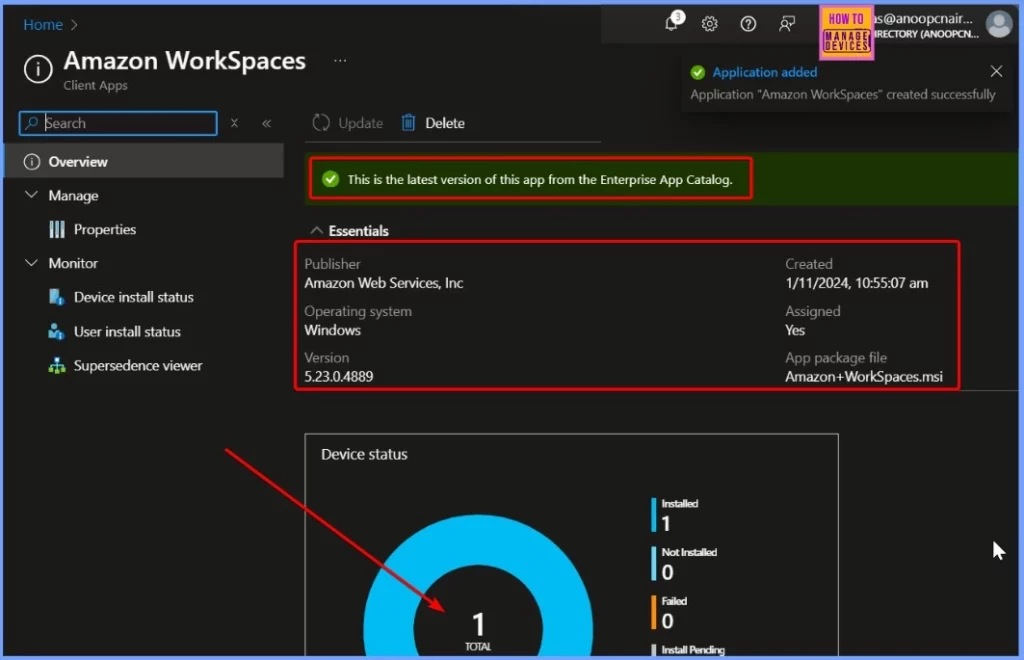Click the green checkmark in latest version banner
The width and height of the screenshot is (1024, 660).
330,179
